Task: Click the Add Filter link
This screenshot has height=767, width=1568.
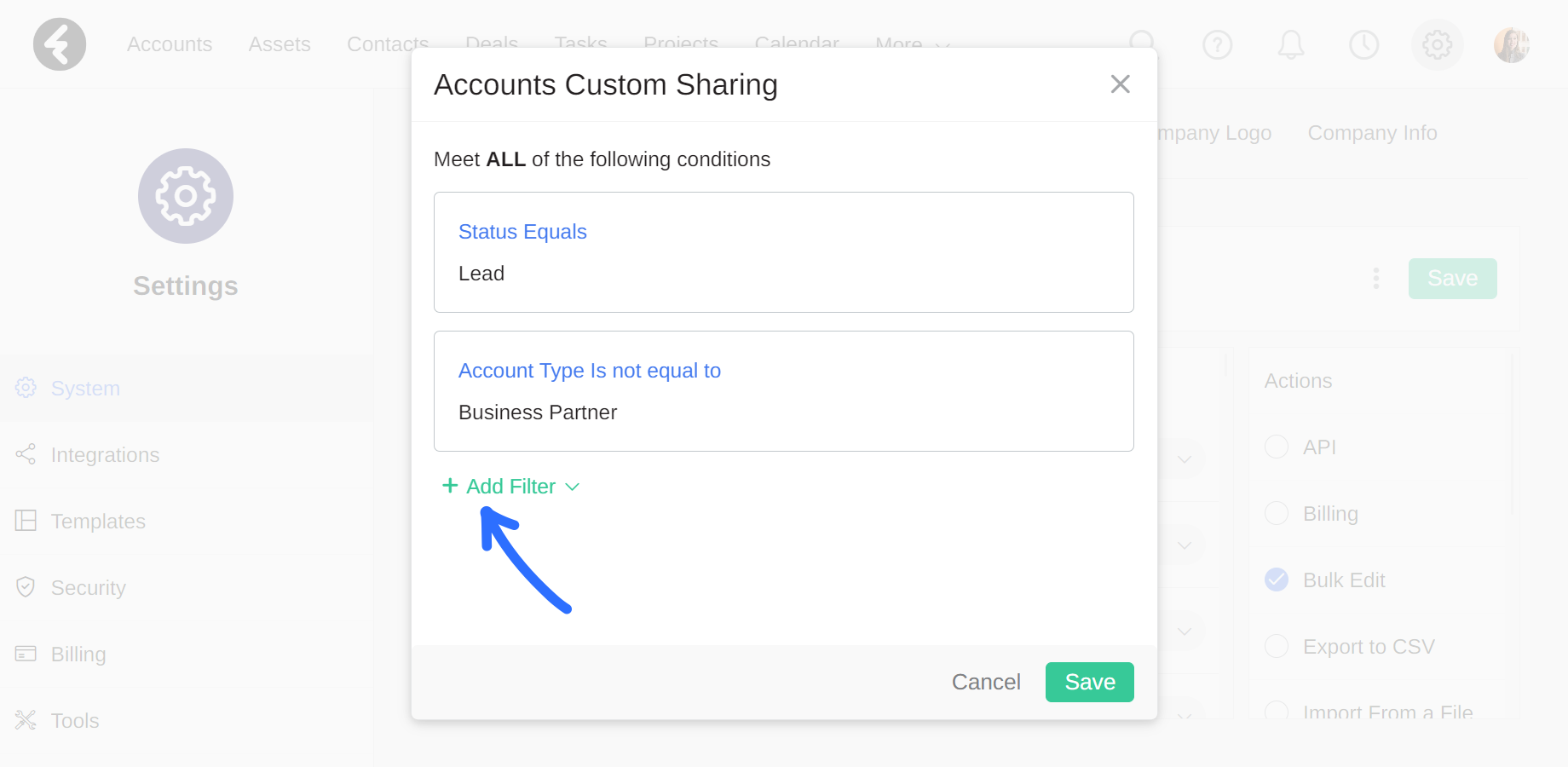Action: click(510, 487)
